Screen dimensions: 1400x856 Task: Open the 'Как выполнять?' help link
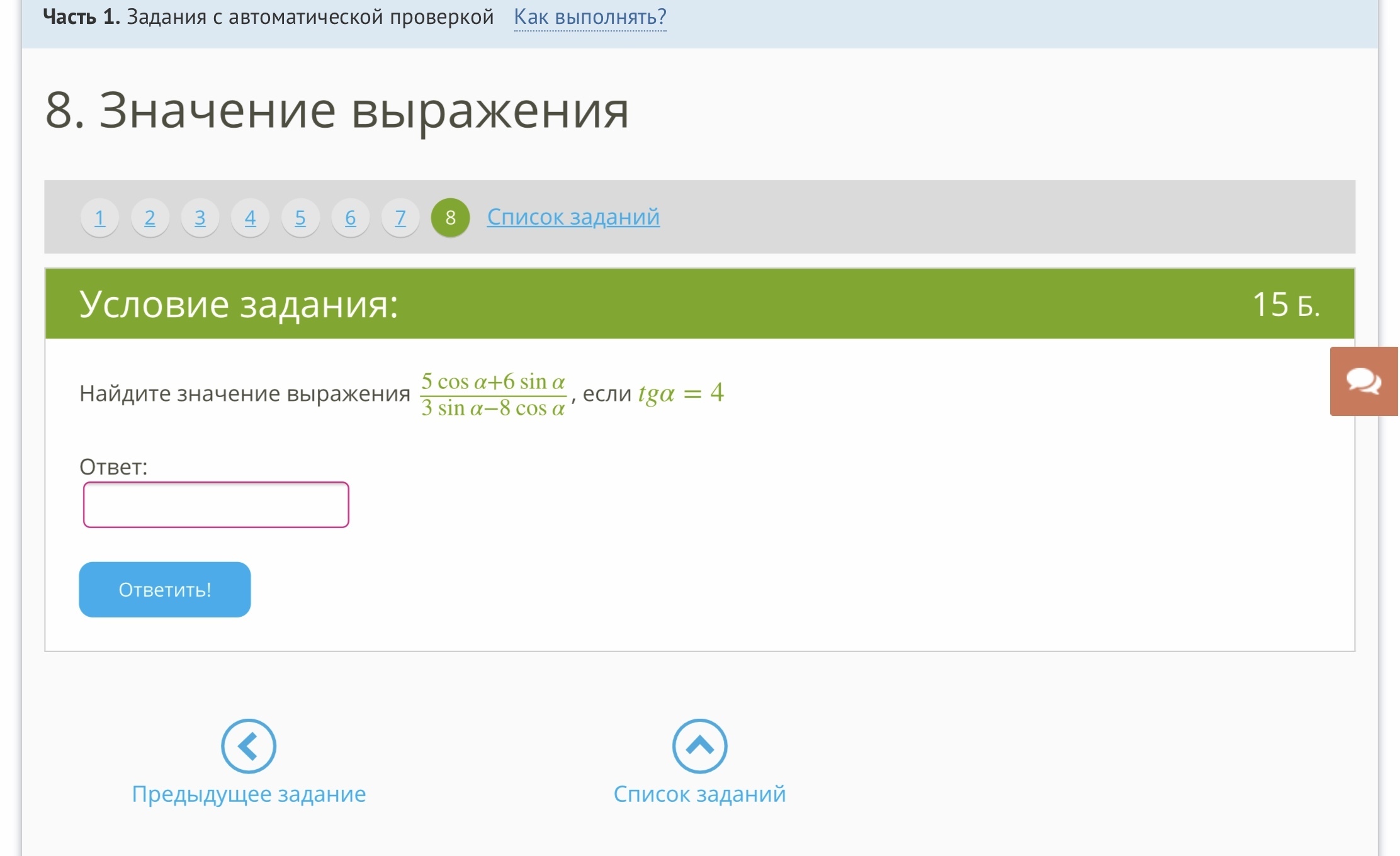[x=590, y=17]
